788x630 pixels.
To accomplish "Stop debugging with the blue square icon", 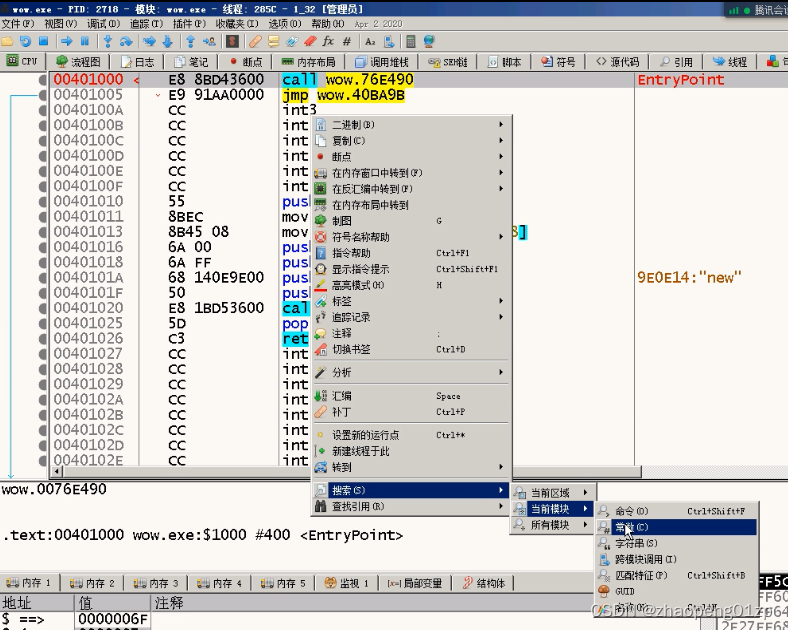I will [43, 41].
